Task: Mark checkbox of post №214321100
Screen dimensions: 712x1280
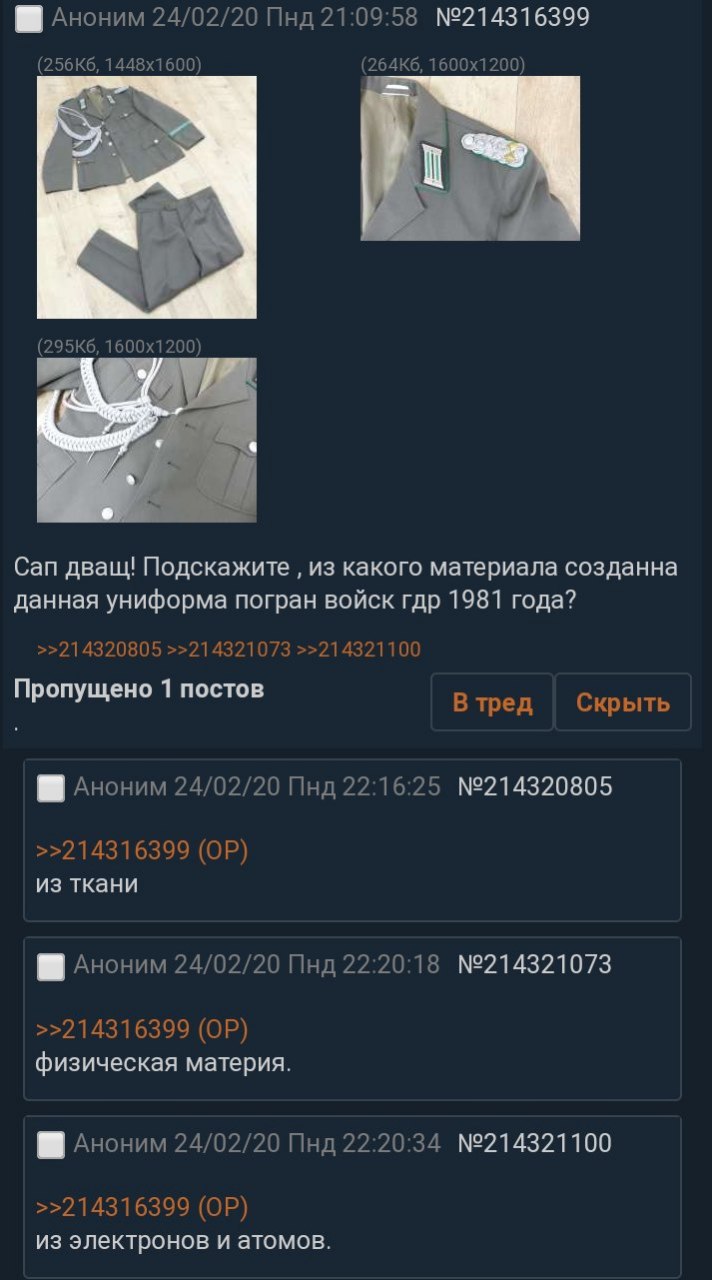Action: [x=51, y=1144]
